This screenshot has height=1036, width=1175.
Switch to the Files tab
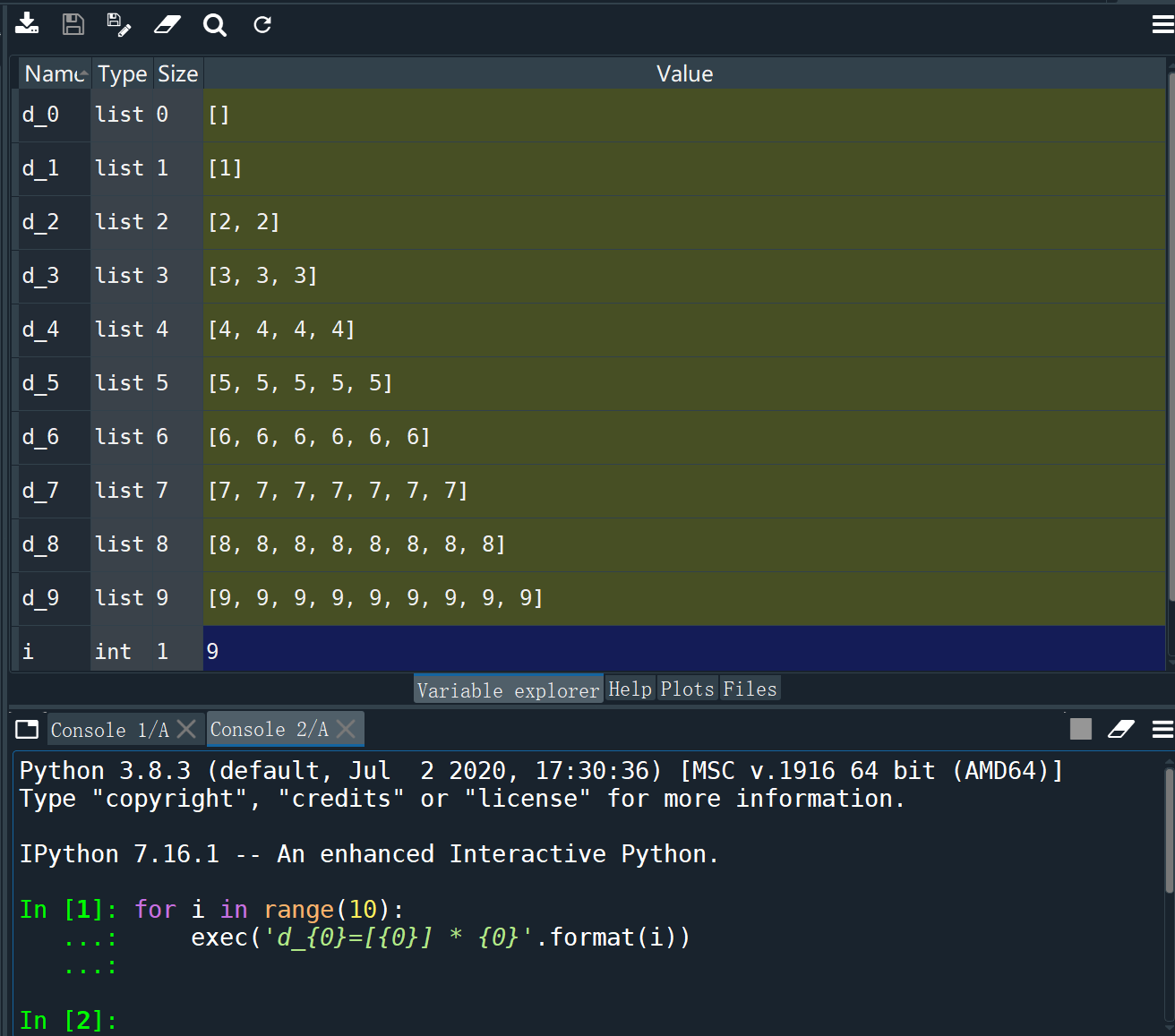click(750, 688)
